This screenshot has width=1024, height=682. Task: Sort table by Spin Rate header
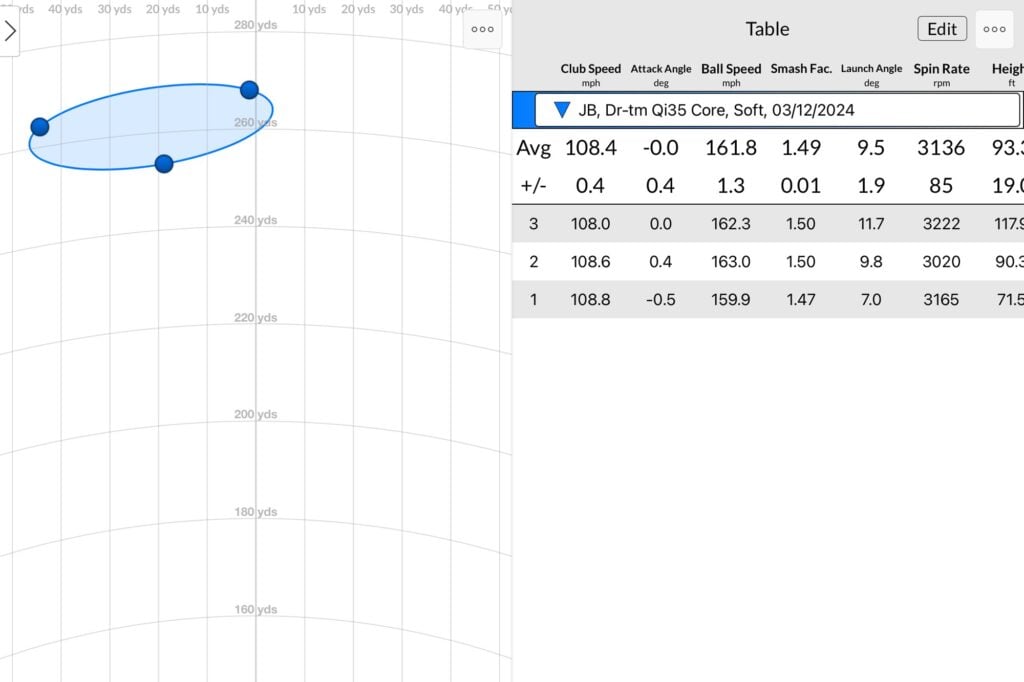click(941, 69)
